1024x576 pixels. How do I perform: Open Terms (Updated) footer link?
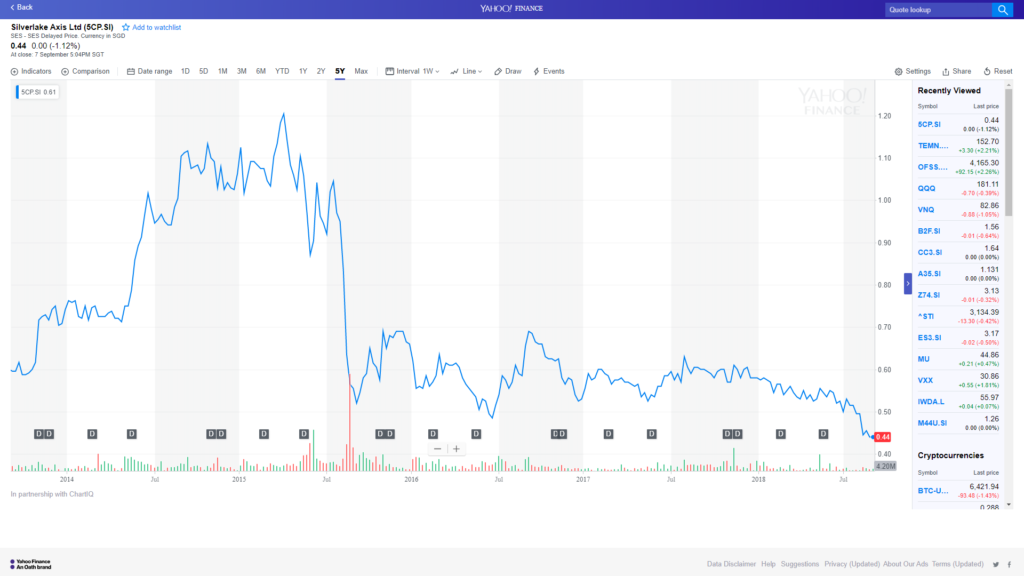click(957, 564)
